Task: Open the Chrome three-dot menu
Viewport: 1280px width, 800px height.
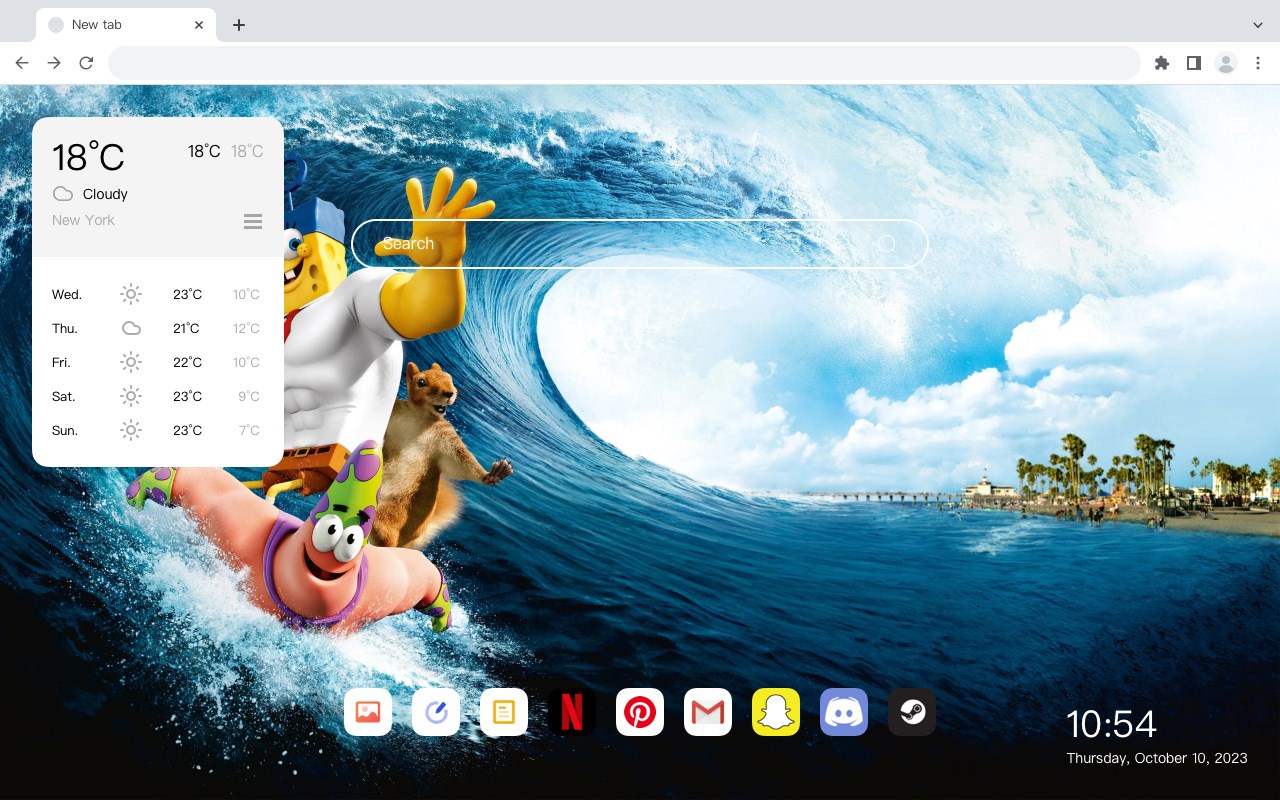Action: pyautogui.click(x=1258, y=63)
